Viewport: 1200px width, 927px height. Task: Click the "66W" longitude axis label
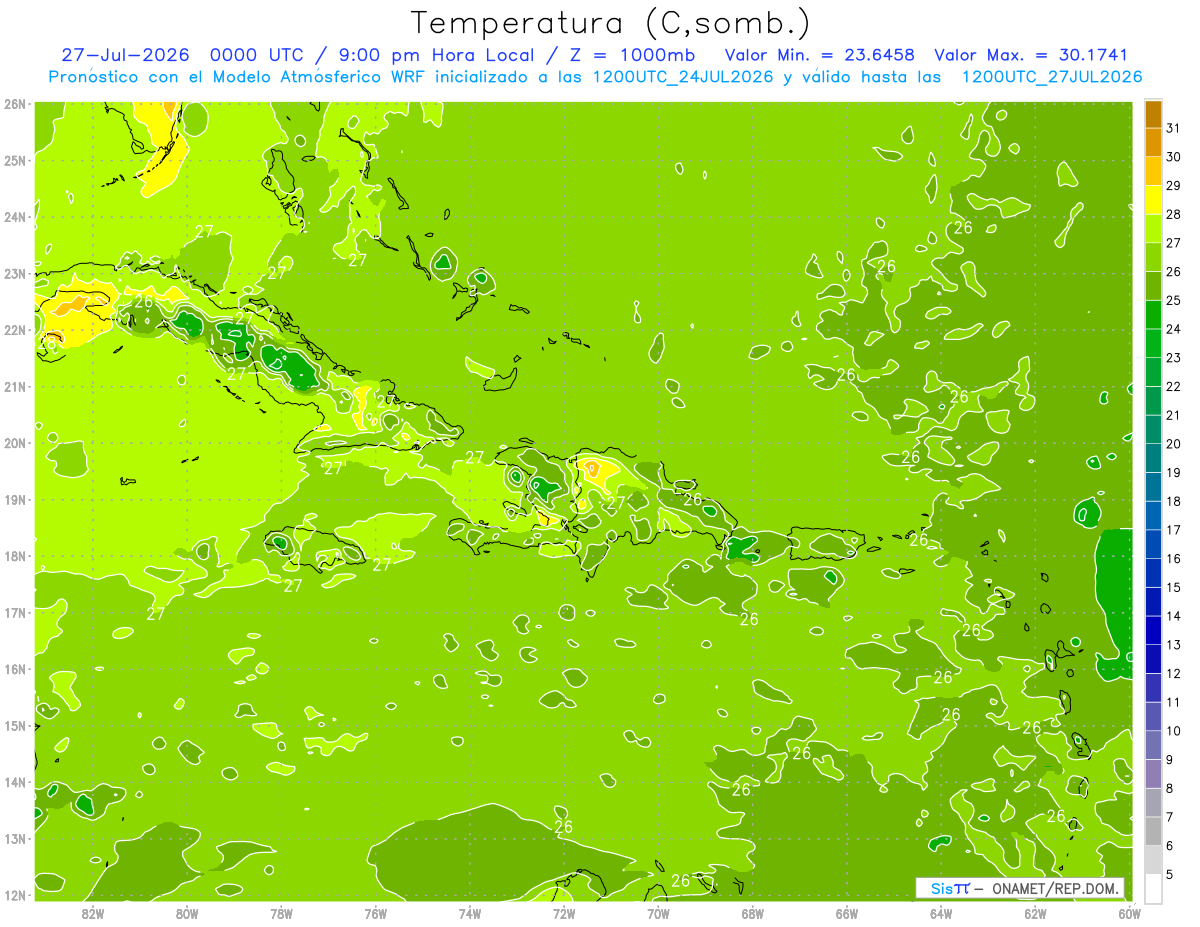tap(847, 913)
